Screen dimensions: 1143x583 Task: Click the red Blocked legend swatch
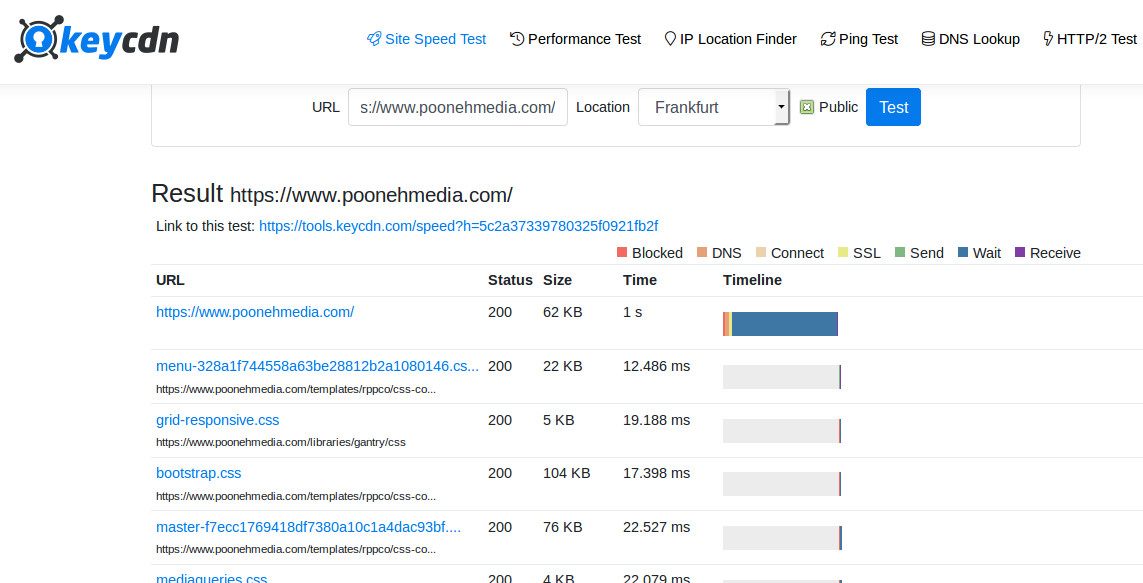pyautogui.click(x=622, y=252)
